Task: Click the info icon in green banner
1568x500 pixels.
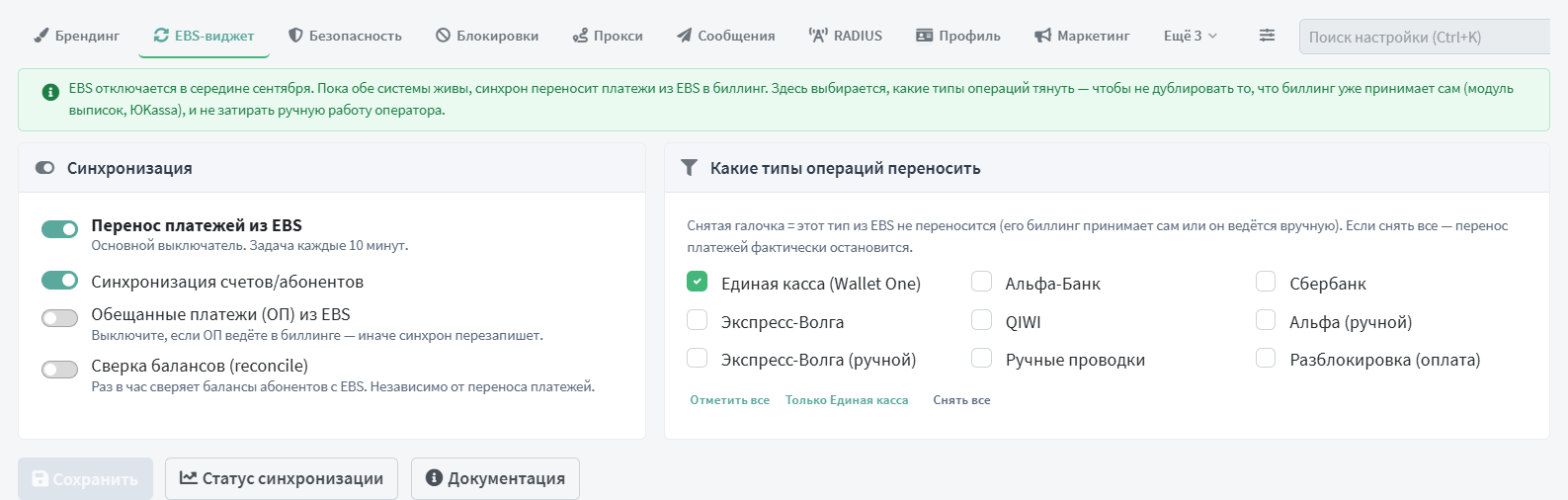Action: click(x=50, y=92)
